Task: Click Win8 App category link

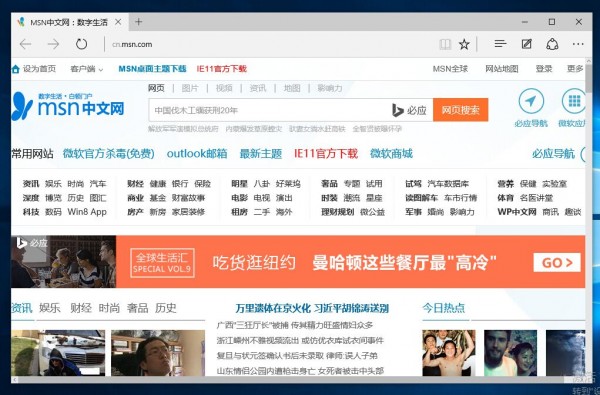Action: [87, 212]
